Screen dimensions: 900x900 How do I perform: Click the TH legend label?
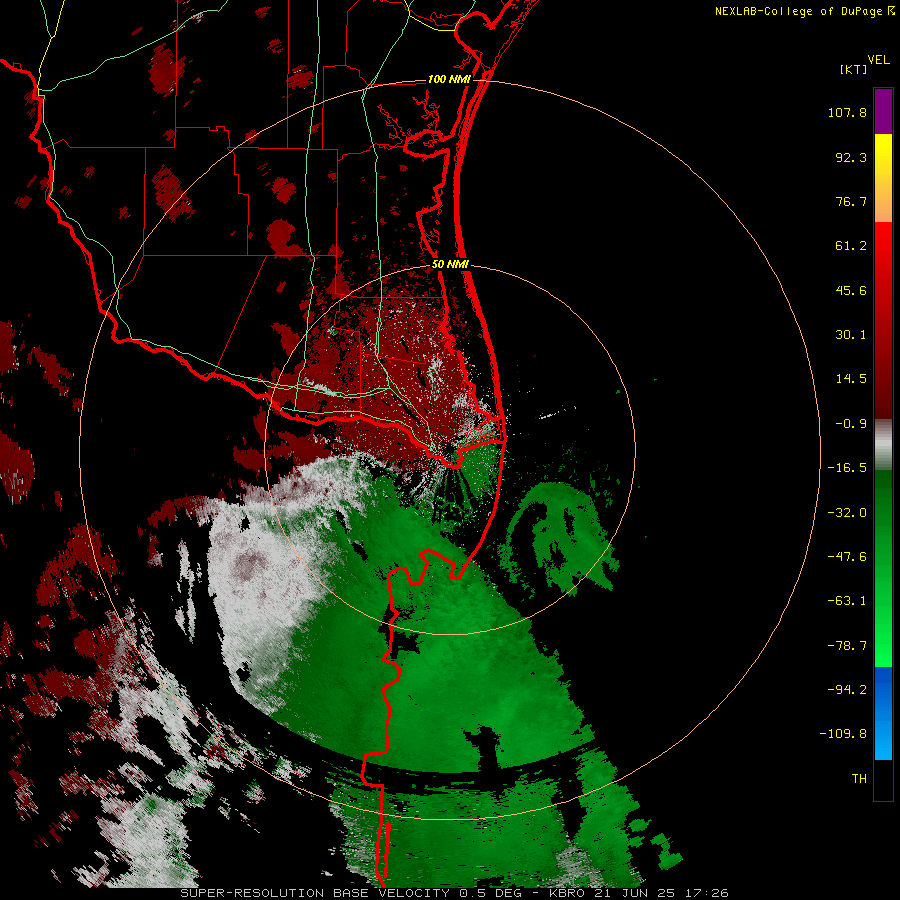pyautogui.click(x=859, y=779)
